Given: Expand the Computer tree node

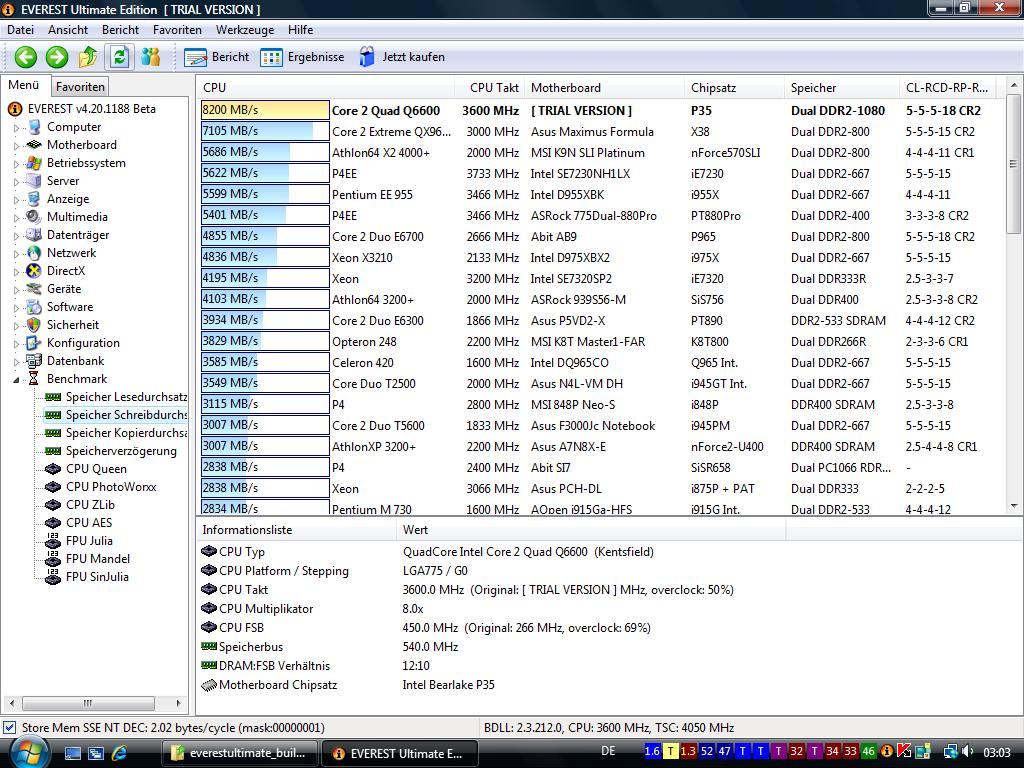Looking at the screenshot, I should tap(16, 128).
